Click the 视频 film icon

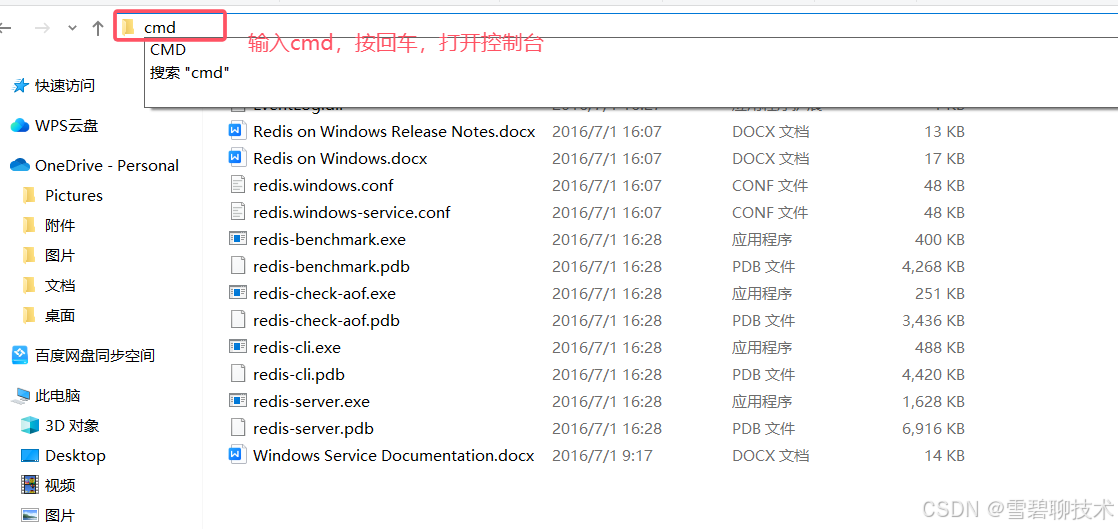pyautogui.click(x=29, y=486)
